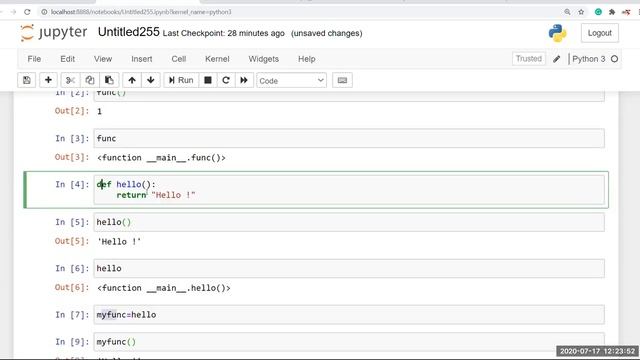The width and height of the screenshot is (640, 360).
Task: Open the File menu
Action: pyautogui.click(x=34, y=59)
